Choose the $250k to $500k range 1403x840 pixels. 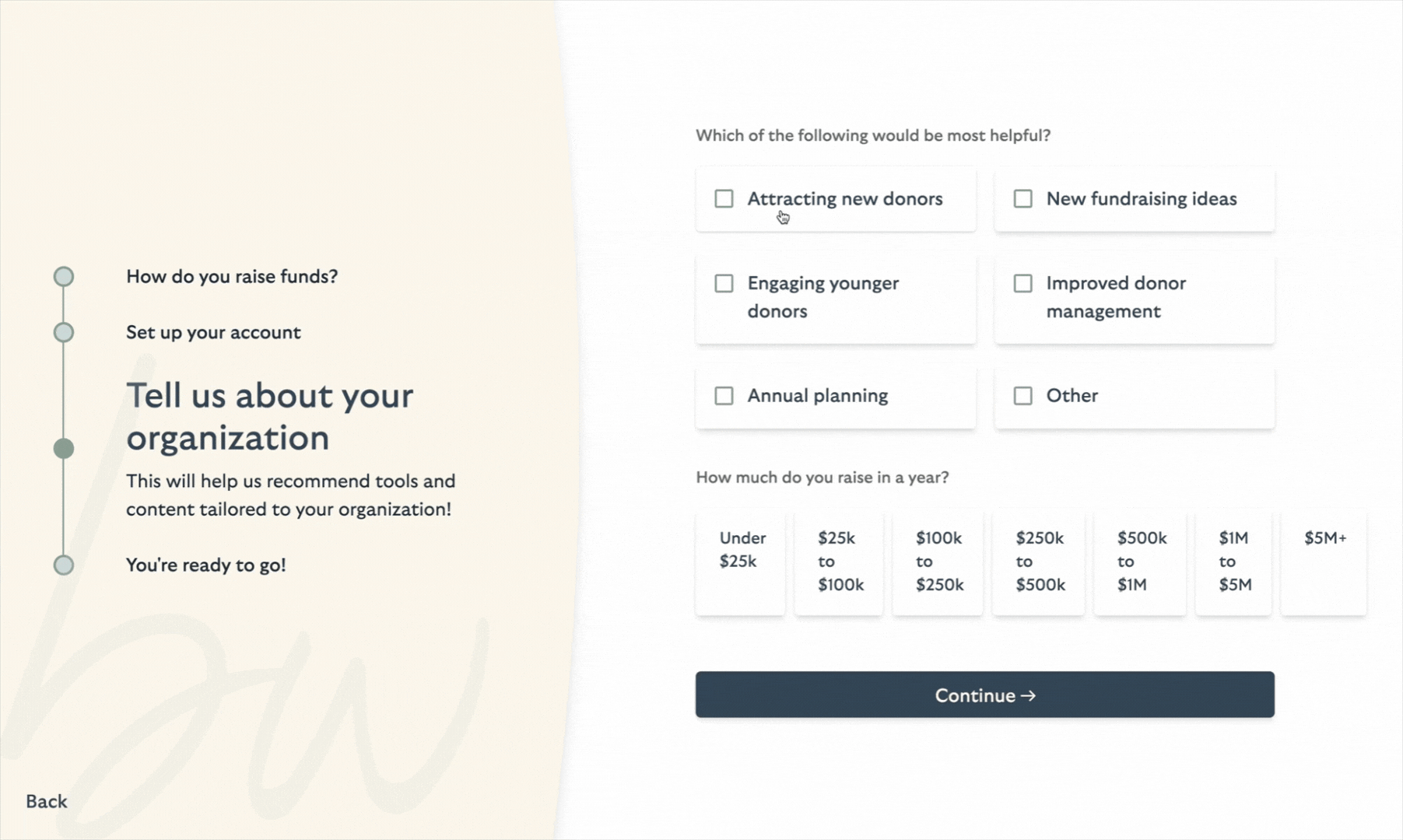[1038, 562]
